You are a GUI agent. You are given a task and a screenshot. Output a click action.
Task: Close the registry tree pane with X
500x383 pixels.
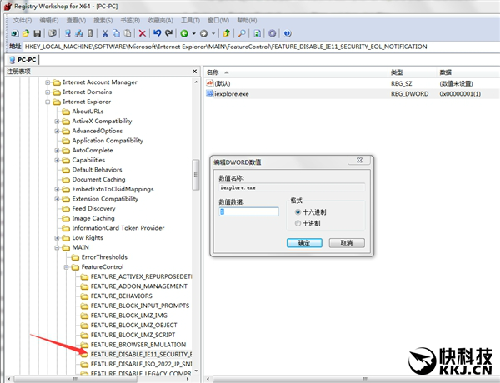pos(195,71)
